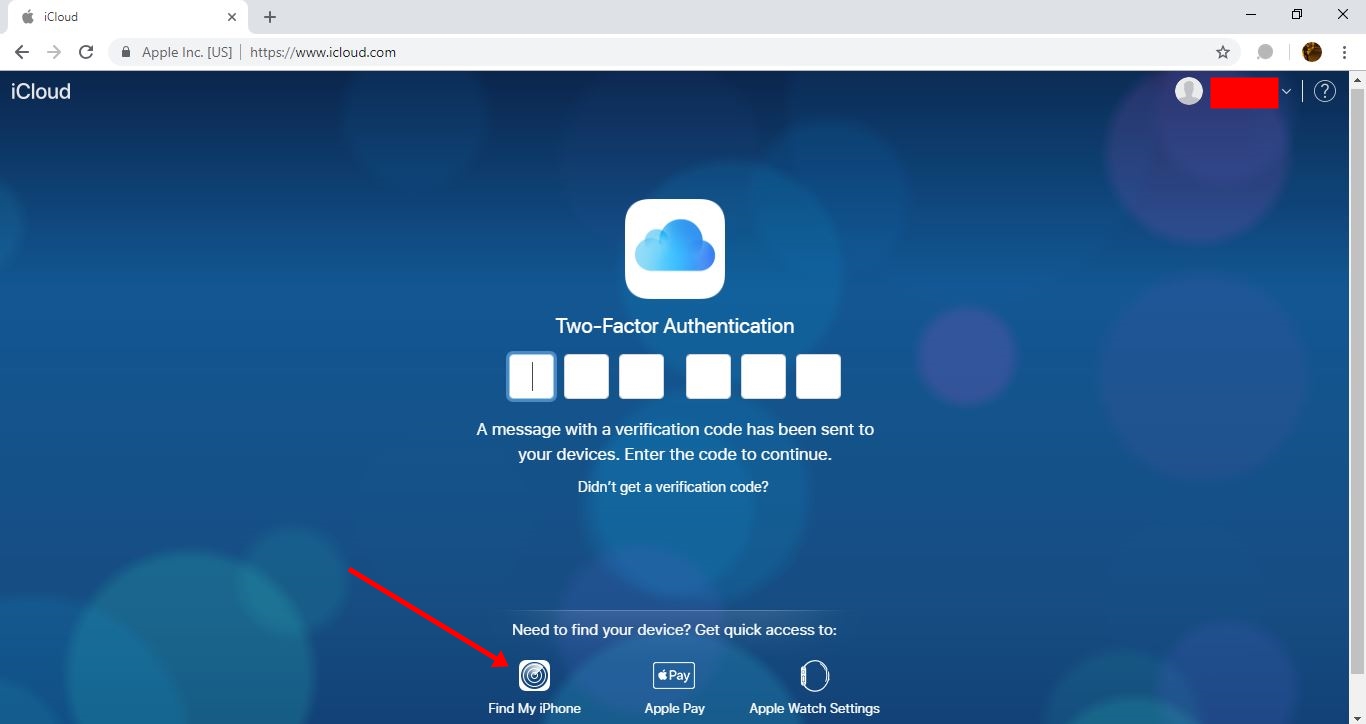This screenshot has height=724, width=1366.
Task: Click the address bar URL
Action: [323, 52]
